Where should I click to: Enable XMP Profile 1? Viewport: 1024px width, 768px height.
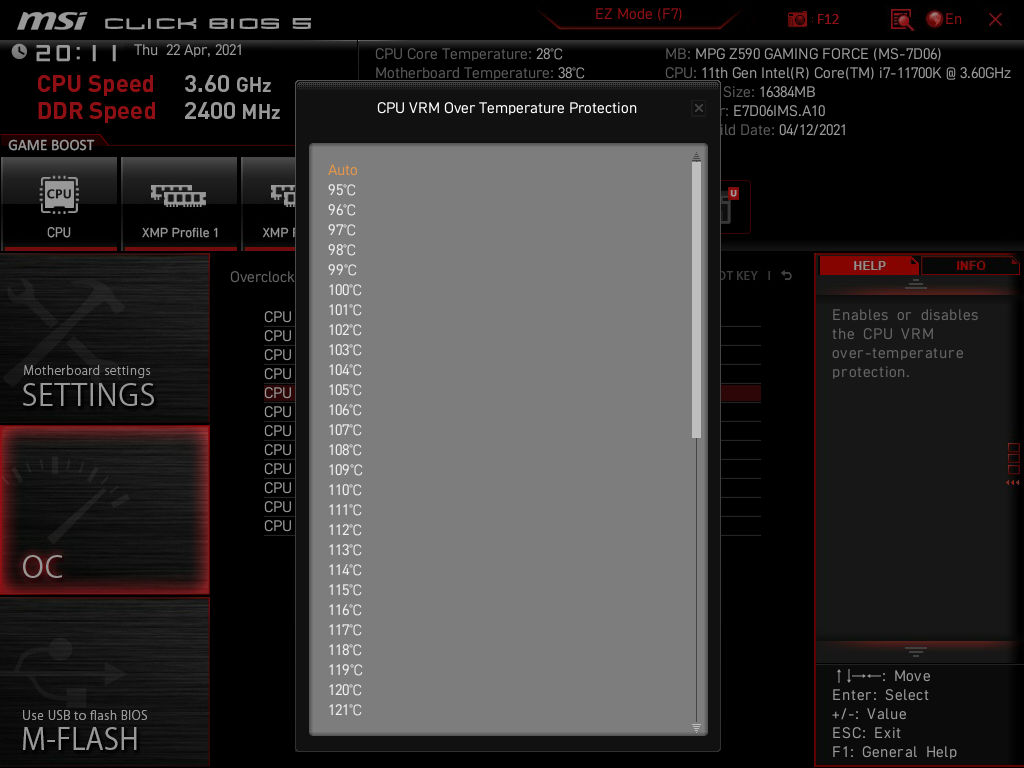(x=180, y=204)
